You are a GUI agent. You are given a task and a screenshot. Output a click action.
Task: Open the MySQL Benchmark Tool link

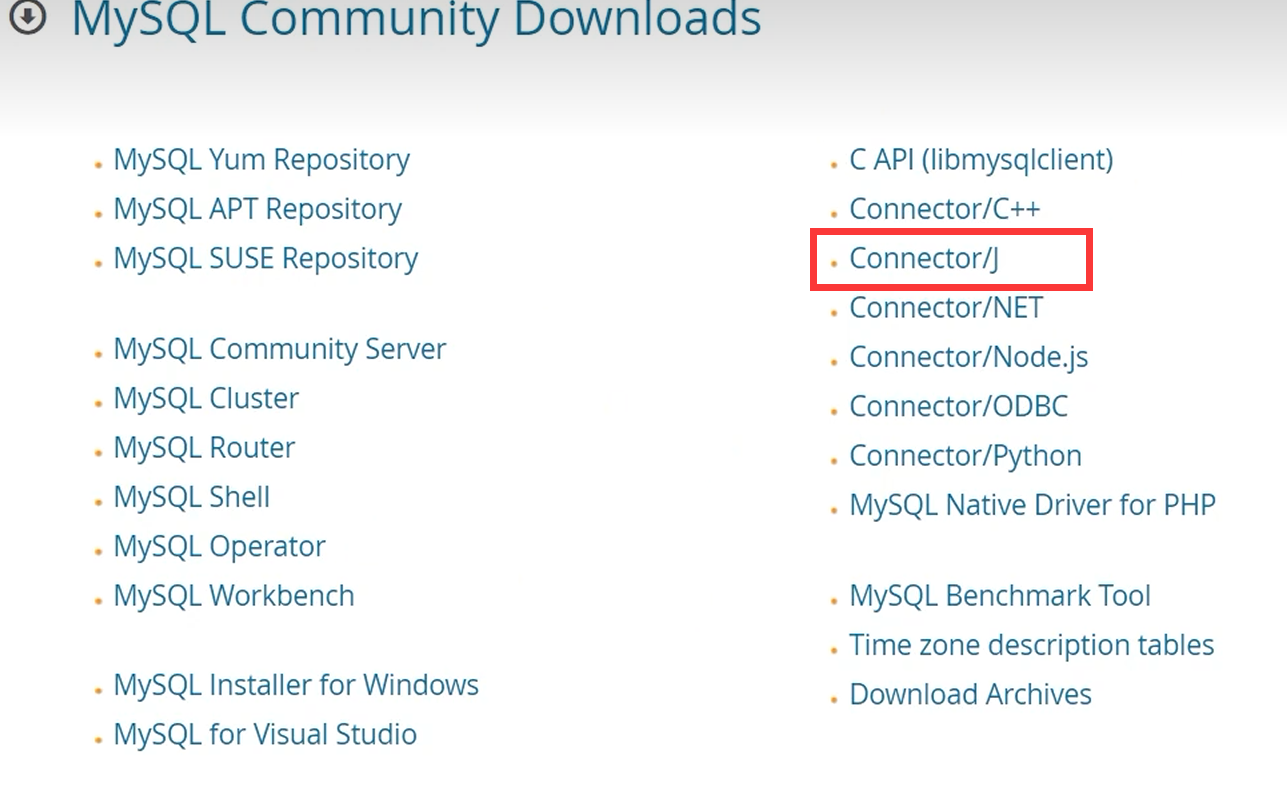[x=1000, y=596]
